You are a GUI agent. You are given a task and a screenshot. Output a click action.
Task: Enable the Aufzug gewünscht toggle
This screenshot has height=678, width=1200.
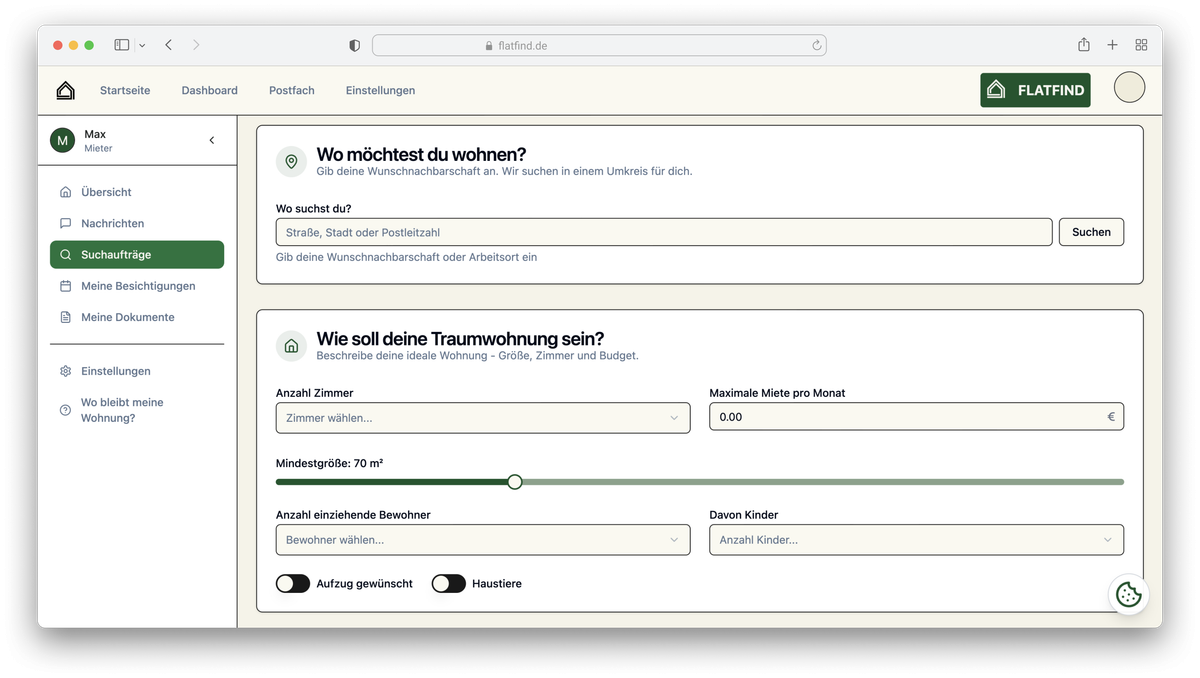[293, 583]
